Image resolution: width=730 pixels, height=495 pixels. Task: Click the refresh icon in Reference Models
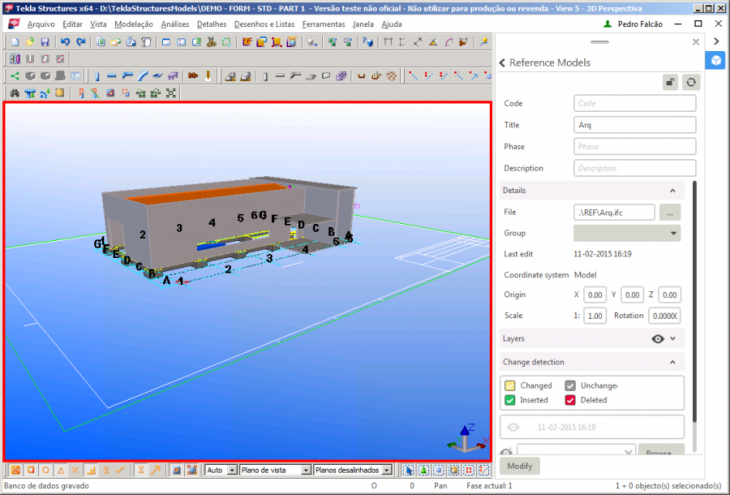click(x=689, y=83)
